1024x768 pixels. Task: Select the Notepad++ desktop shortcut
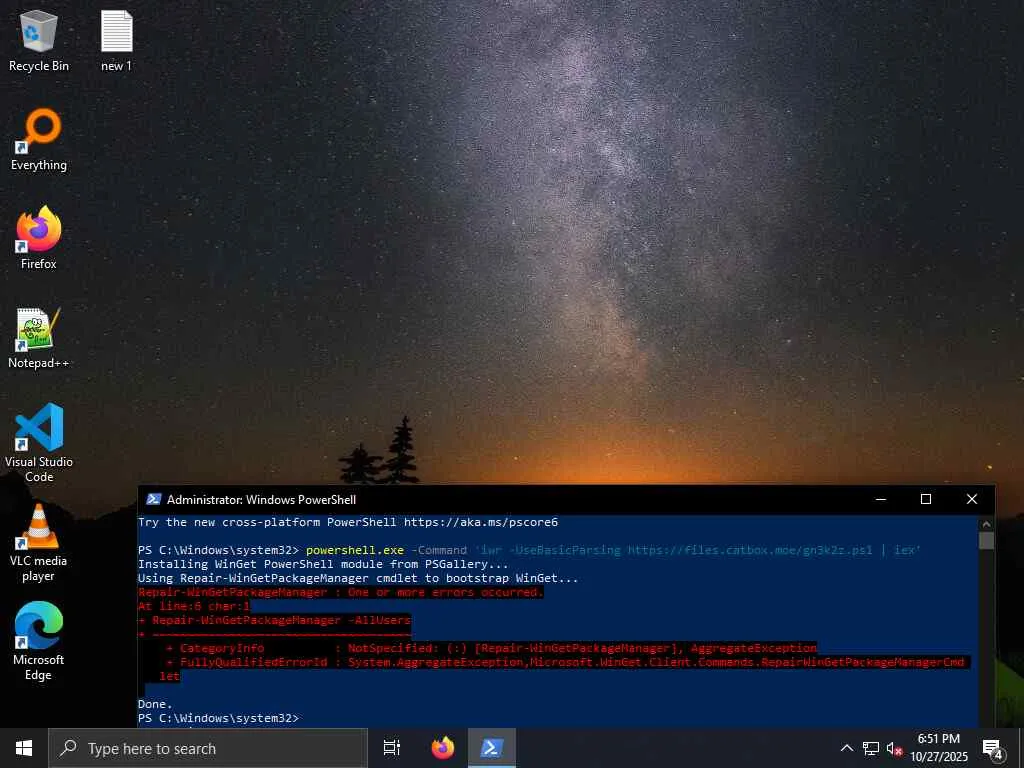pyautogui.click(x=39, y=338)
